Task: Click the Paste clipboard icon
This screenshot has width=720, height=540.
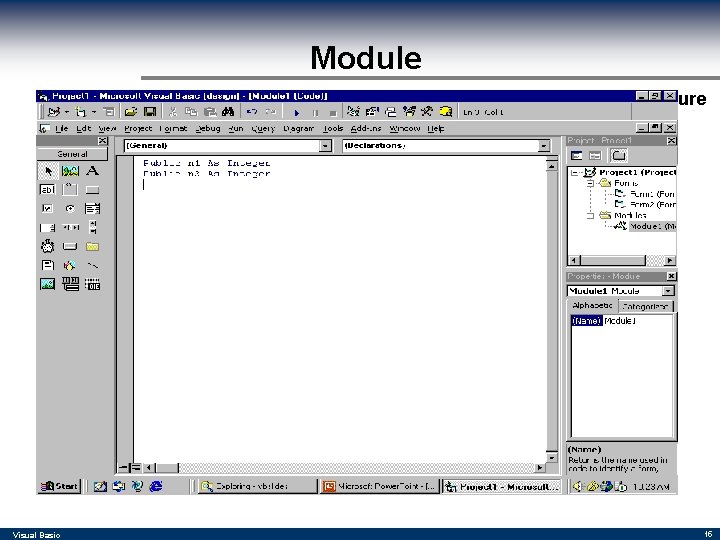Action: [210, 112]
